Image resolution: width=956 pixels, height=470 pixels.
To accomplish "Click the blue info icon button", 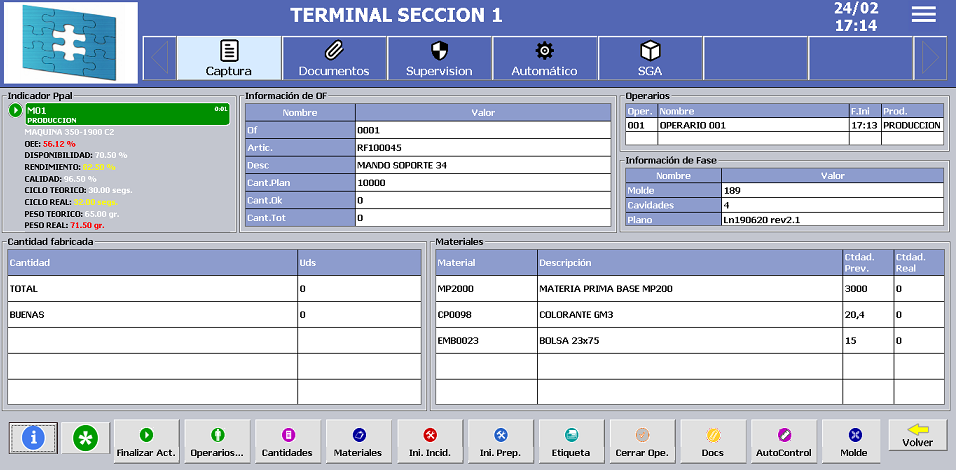I will point(35,438).
